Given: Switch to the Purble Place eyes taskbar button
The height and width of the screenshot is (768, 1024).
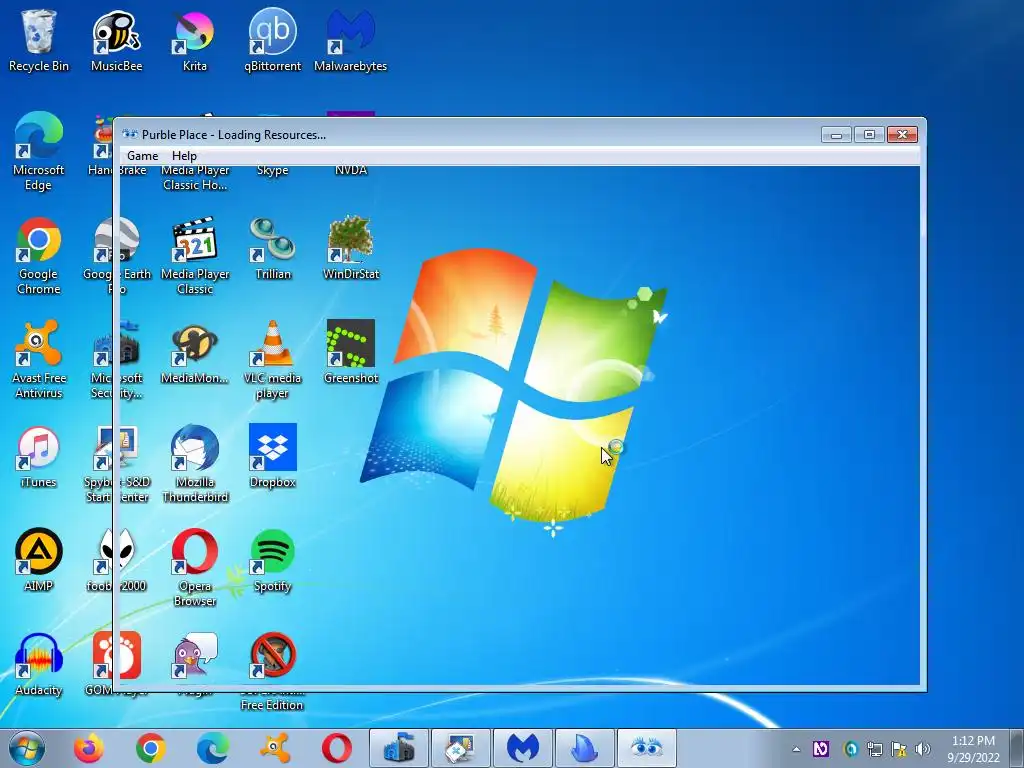Looking at the screenshot, I should (x=647, y=748).
